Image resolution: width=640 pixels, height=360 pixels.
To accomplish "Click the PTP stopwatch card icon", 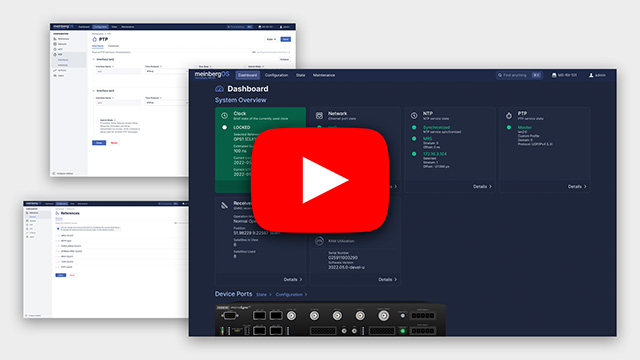I will [x=509, y=116].
